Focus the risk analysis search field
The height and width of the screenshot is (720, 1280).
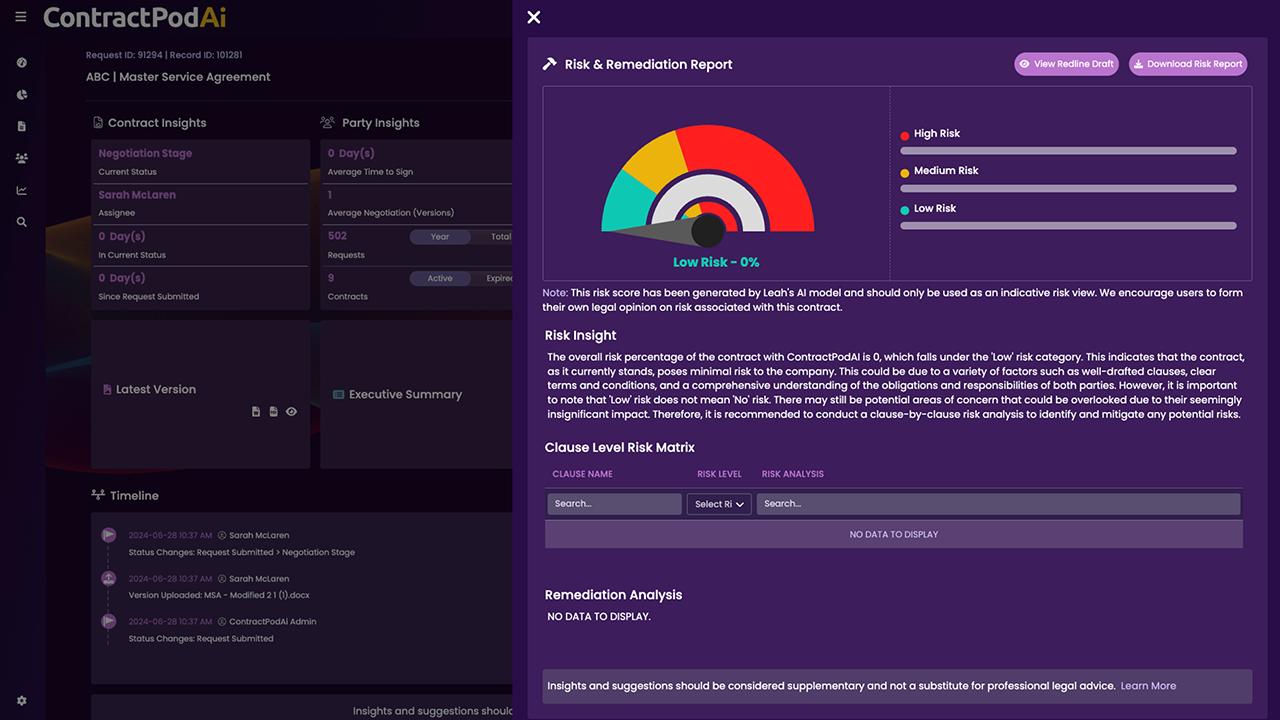(998, 504)
